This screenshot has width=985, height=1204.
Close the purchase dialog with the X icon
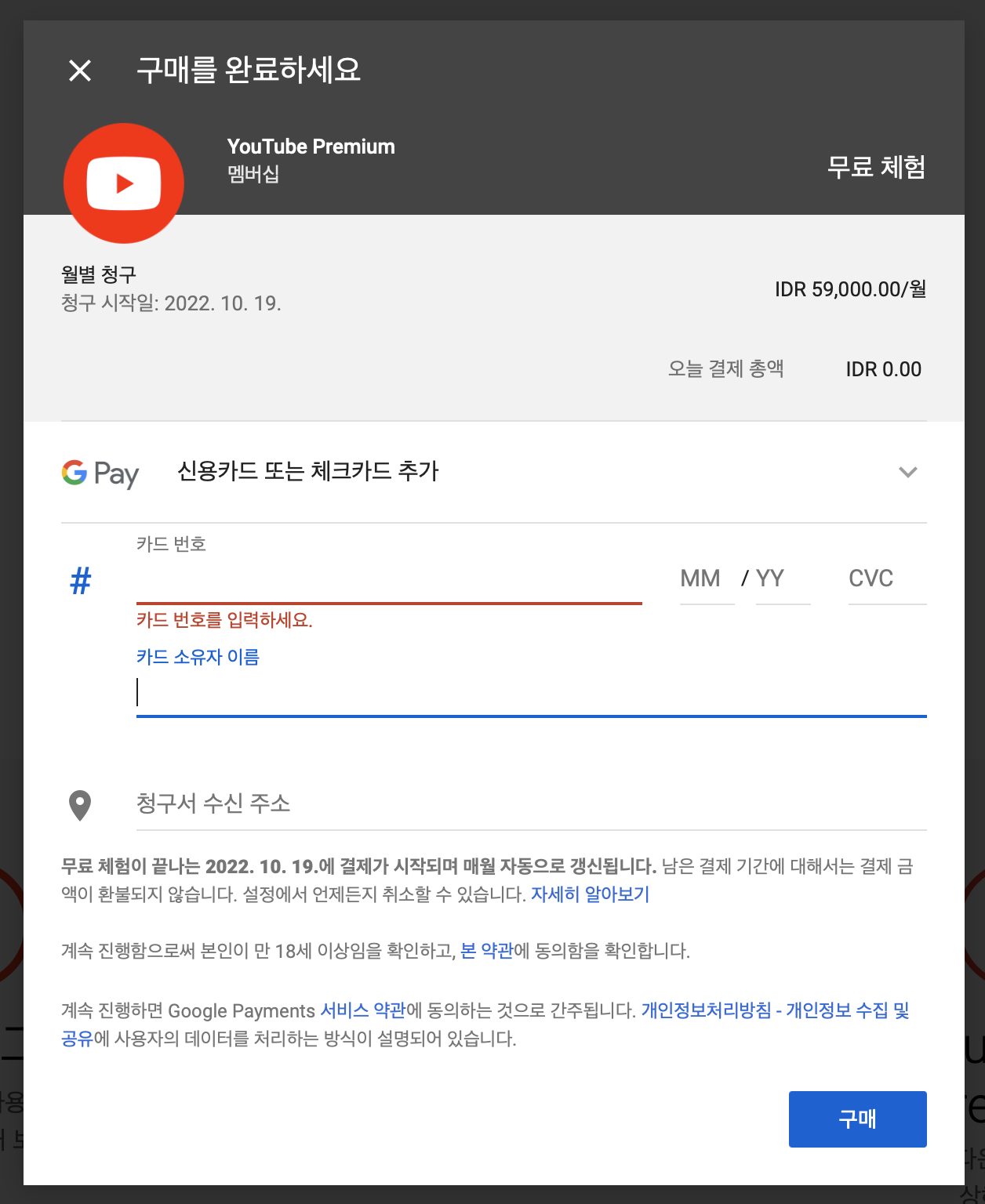80,71
